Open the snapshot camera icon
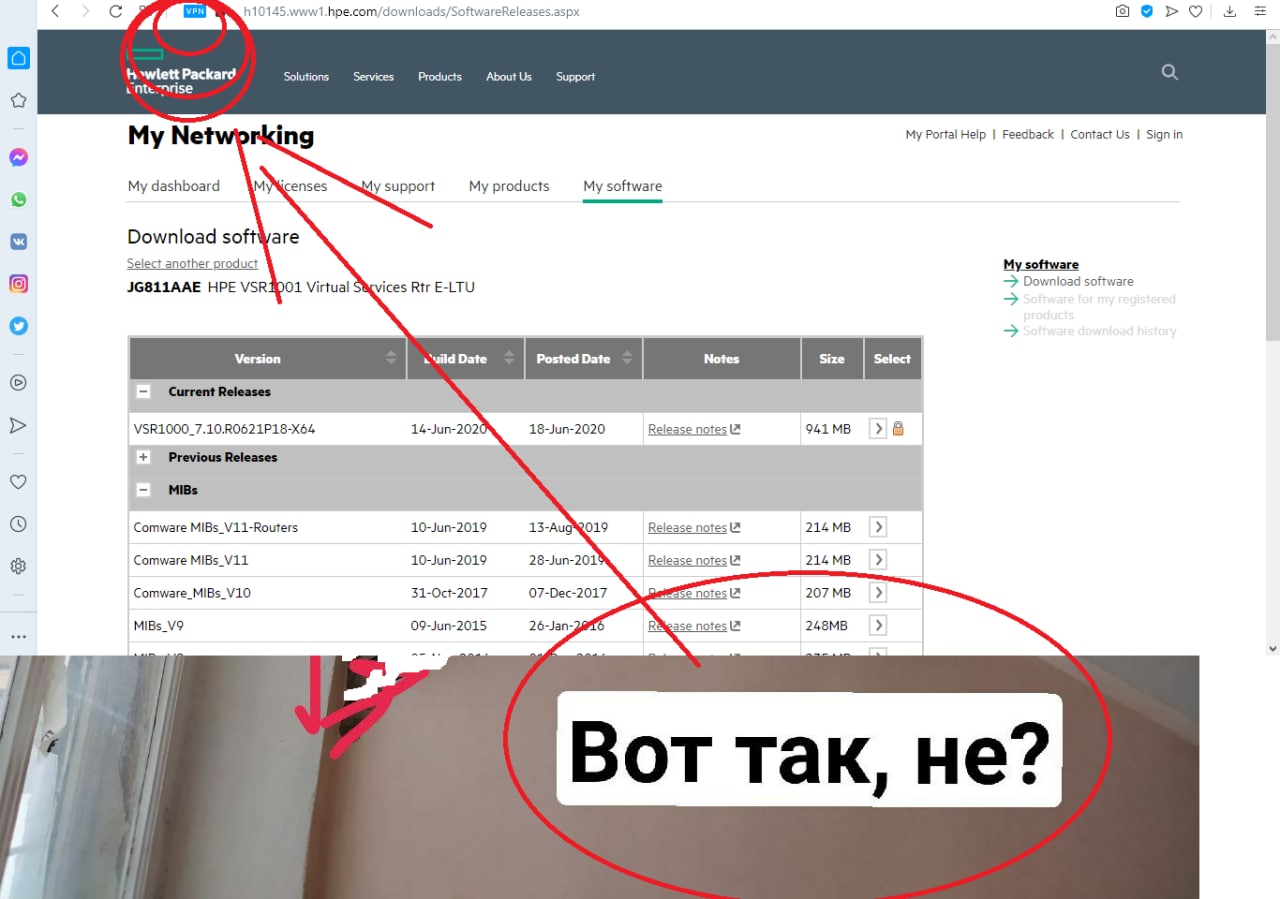 (1123, 12)
